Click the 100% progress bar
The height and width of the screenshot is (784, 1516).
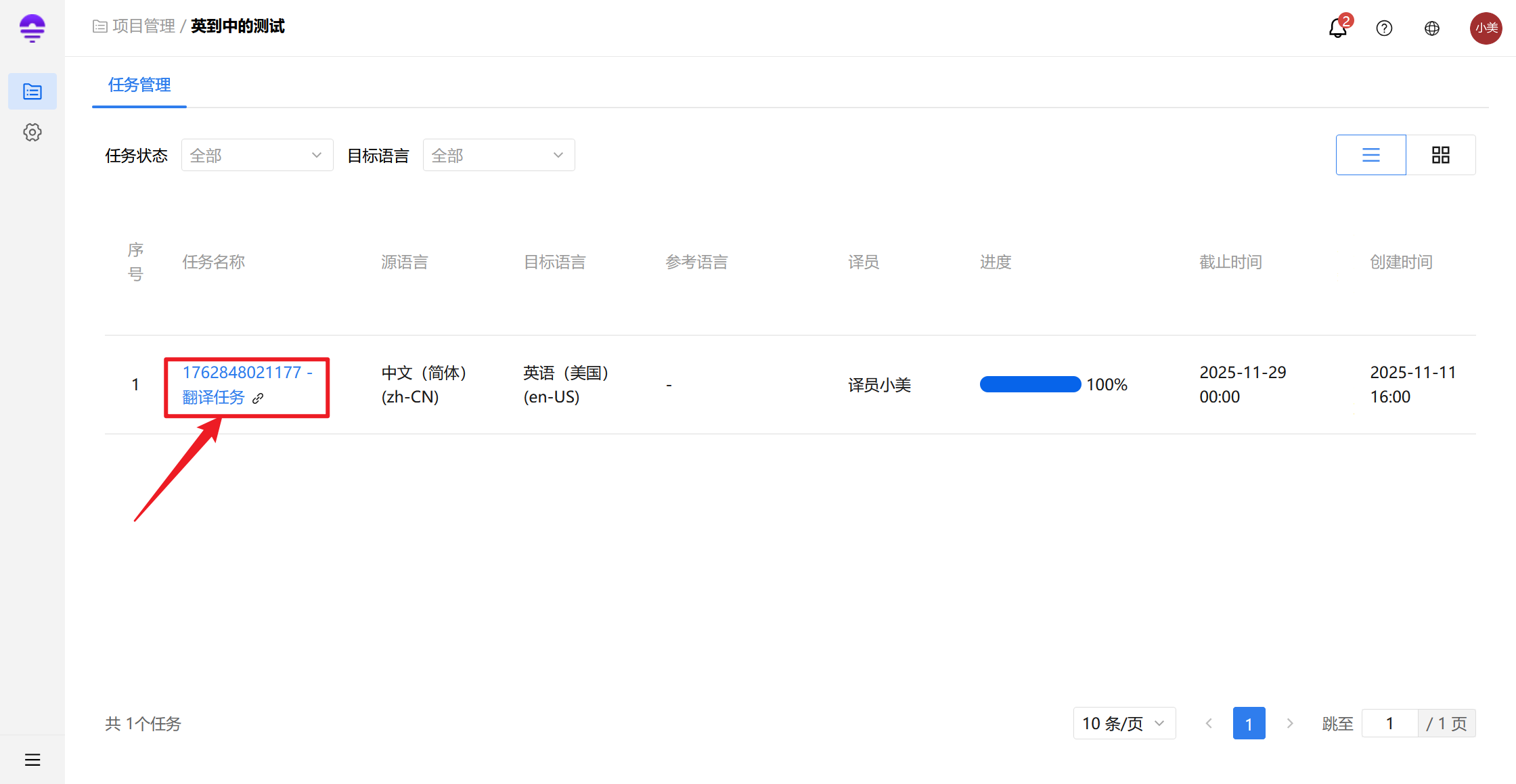coord(1030,384)
